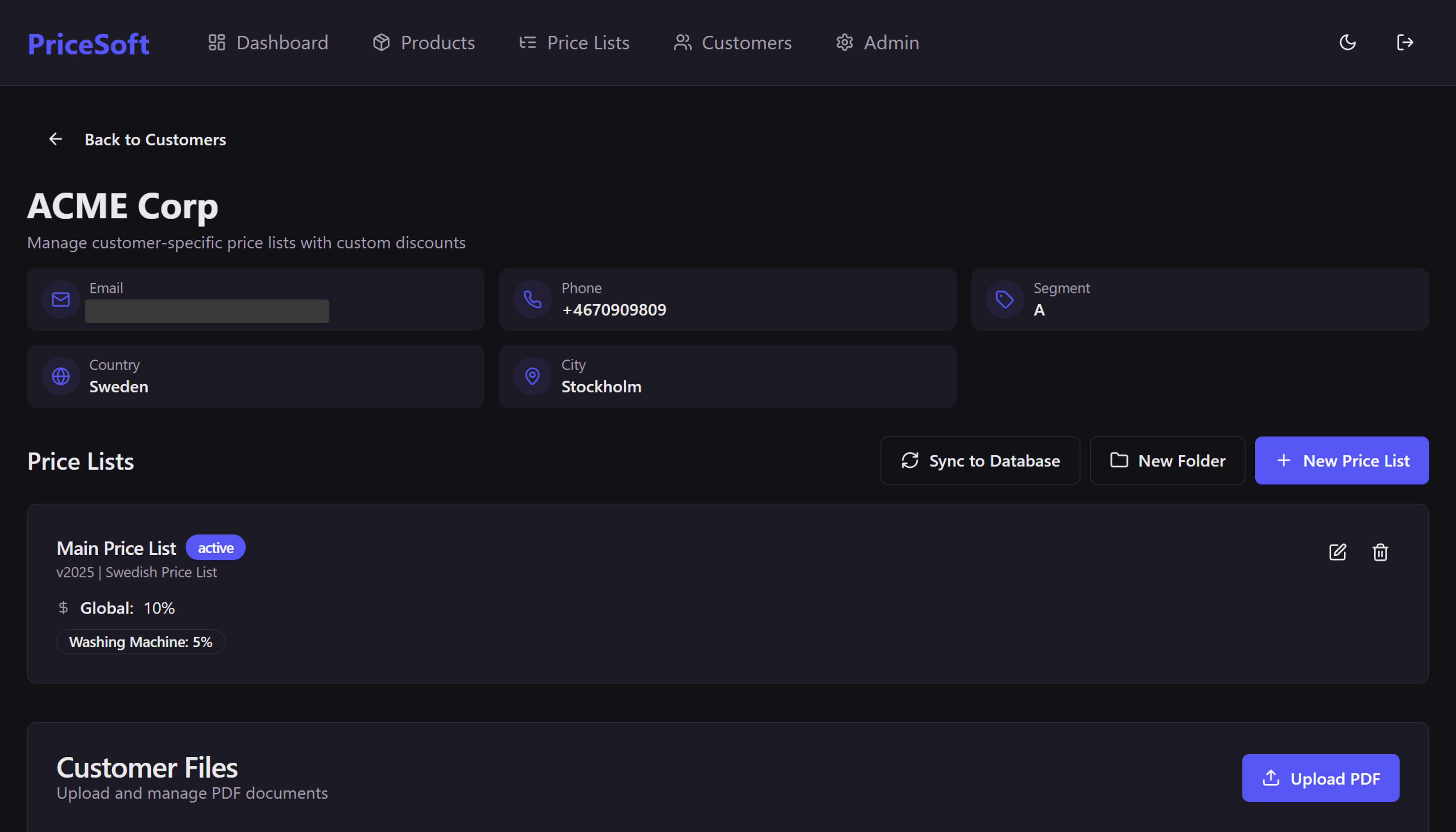Viewport: 1456px width, 832px height.
Task: Click the email envelope icon
Action: coord(60,300)
